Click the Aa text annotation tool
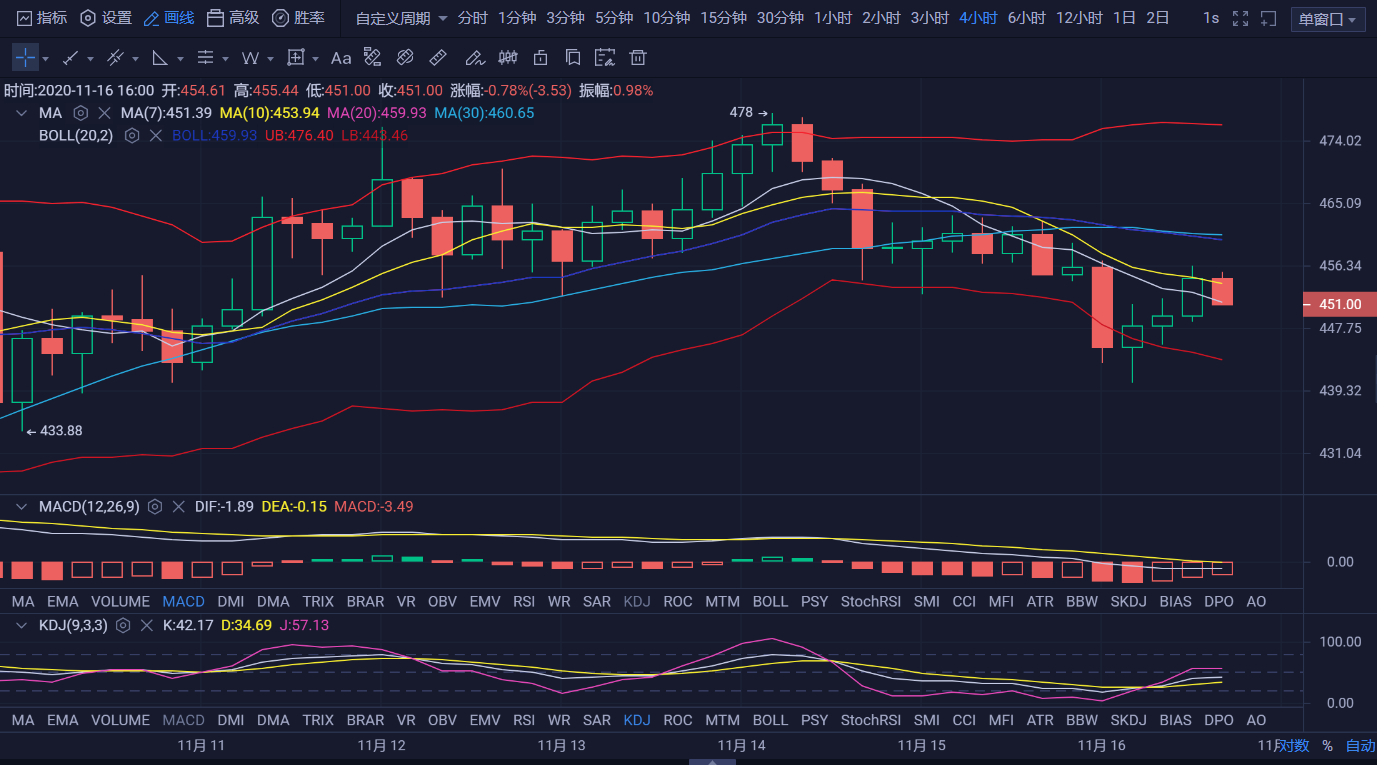The height and width of the screenshot is (765, 1377). 341,57
